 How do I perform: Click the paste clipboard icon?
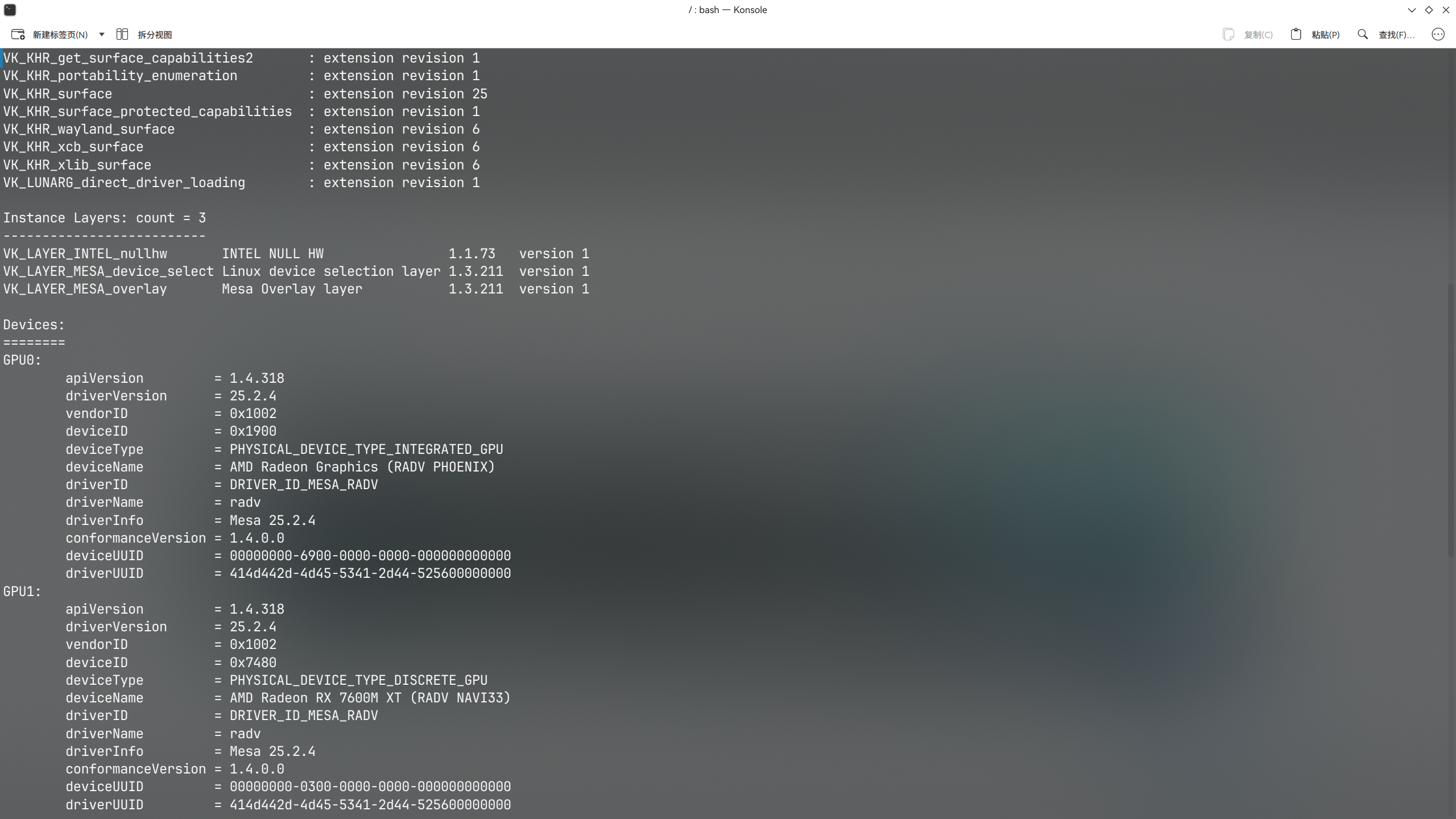pos(1296,35)
